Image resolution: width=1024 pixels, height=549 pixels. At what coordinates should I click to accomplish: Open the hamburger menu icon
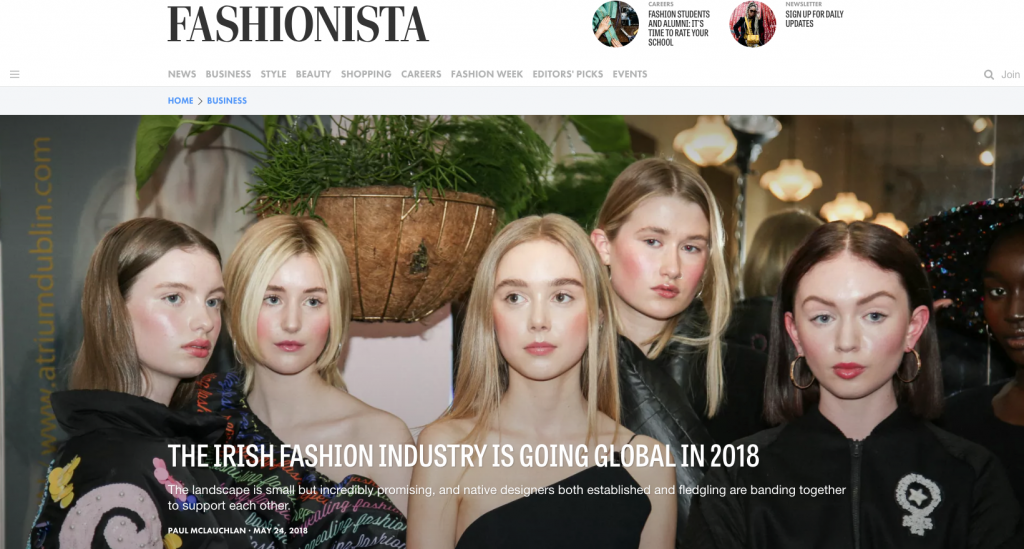[x=14, y=74]
